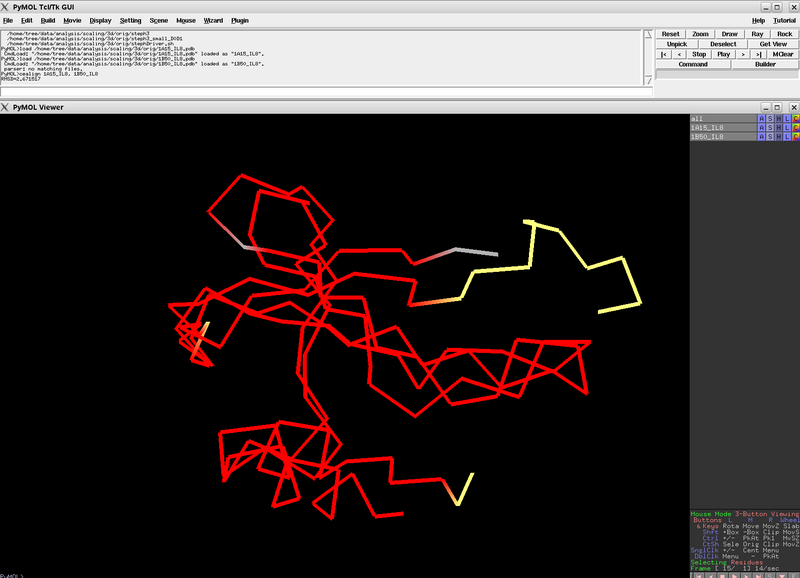Click rewind-to-first-frame button in top controls
The width and height of the screenshot is (800, 578).
(665, 54)
